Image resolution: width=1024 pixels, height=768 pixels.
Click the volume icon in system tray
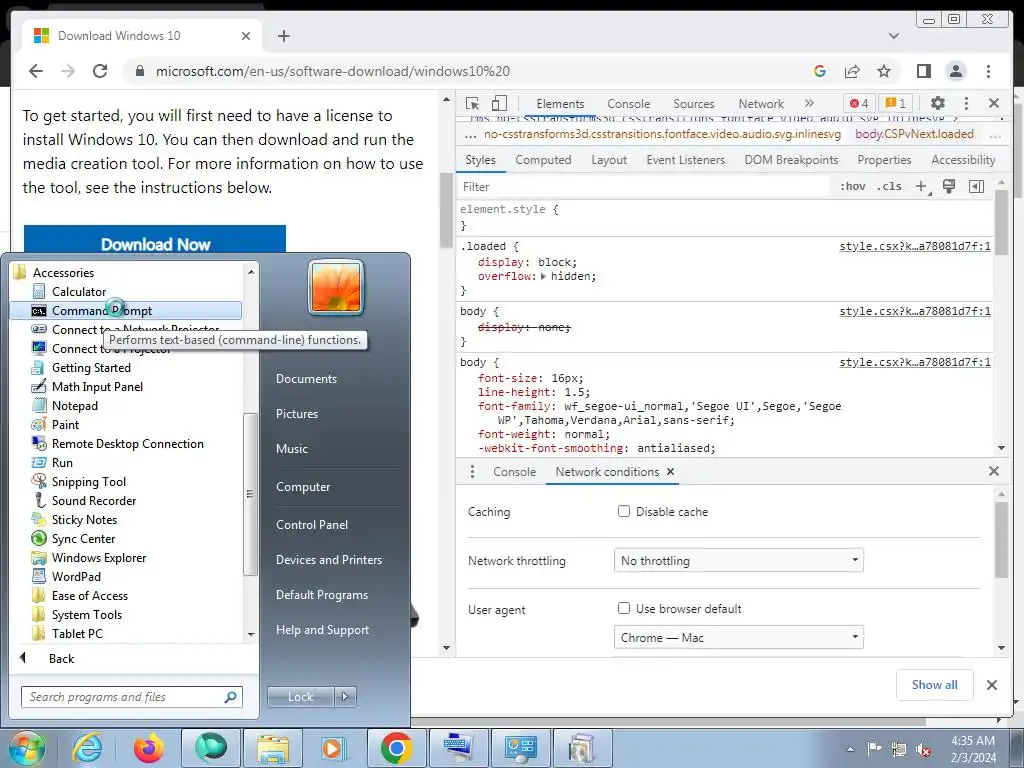[923, 749]
